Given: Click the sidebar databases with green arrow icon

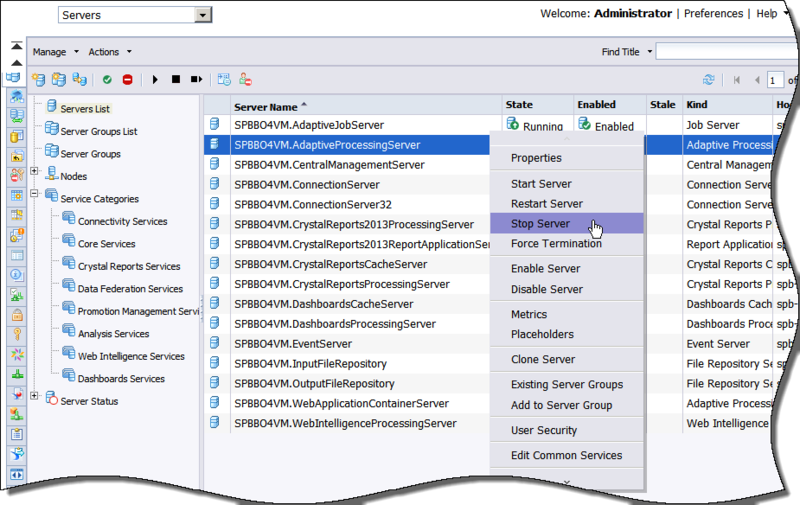Looking at the screenshot, I should coord(17,116).
